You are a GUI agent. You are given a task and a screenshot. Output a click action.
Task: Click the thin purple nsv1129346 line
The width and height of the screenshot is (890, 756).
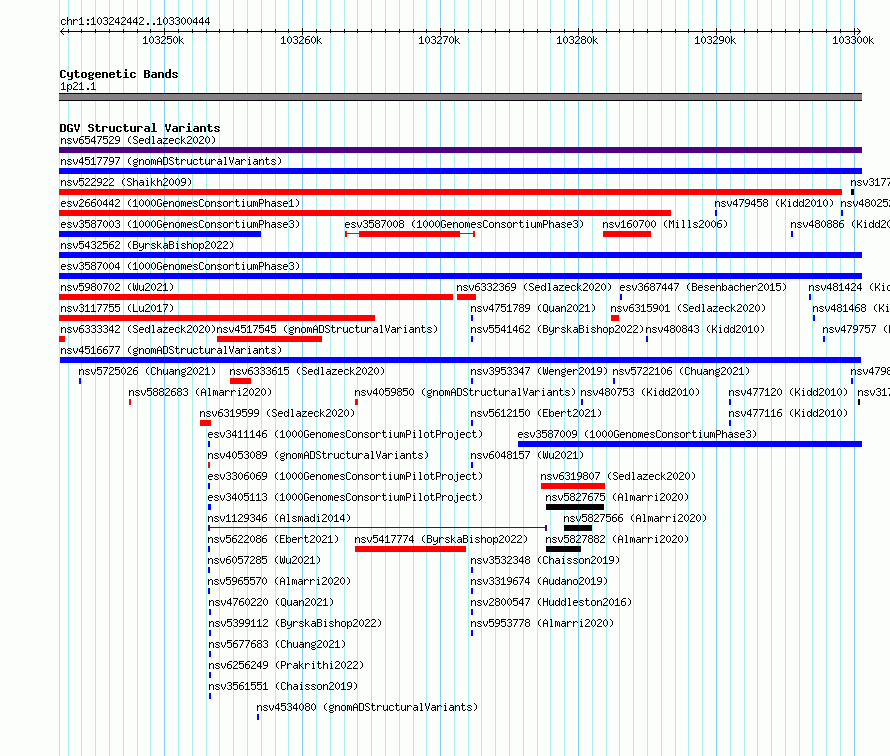click(x=377, y=528)
